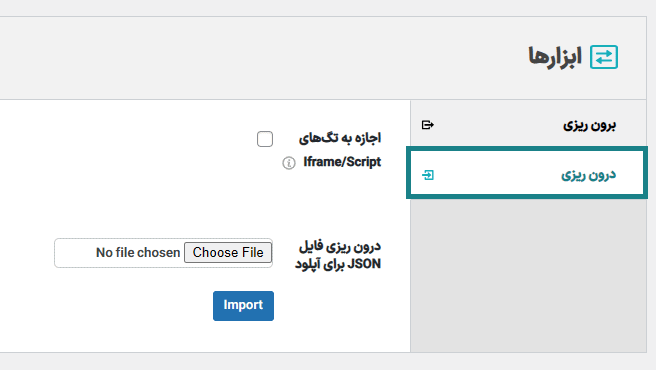Click the ابزارها page heading text
The height and width of the screenshot is (370, 656).
555,57
